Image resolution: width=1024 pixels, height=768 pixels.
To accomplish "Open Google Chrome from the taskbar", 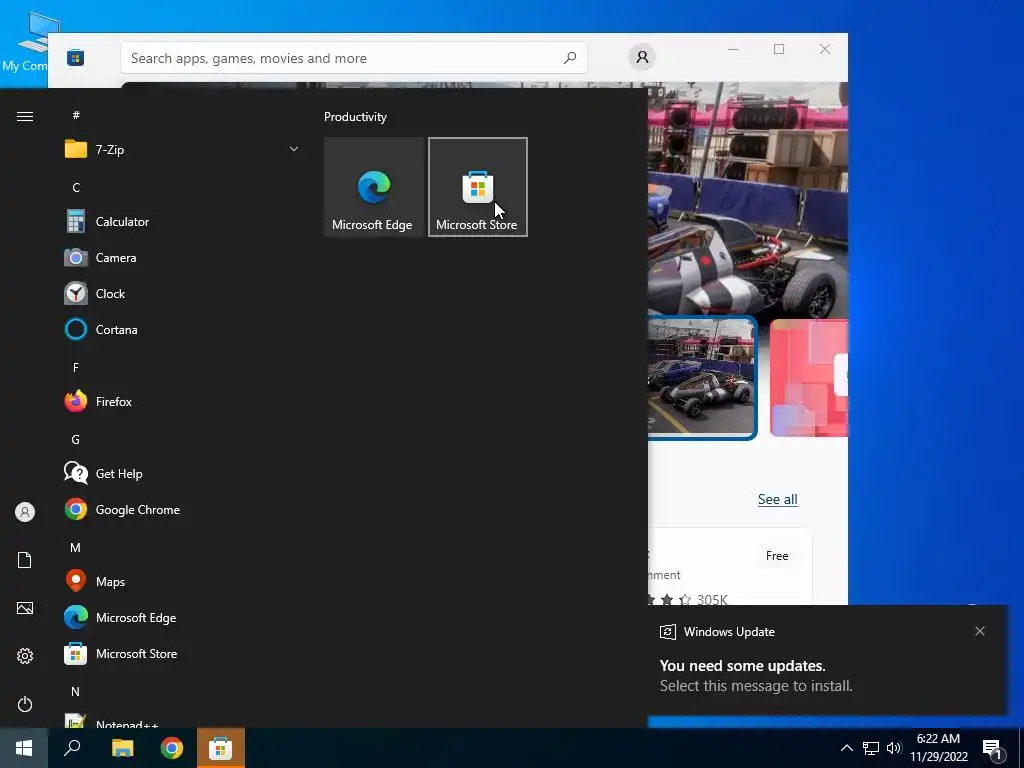I will coord(172,748).
